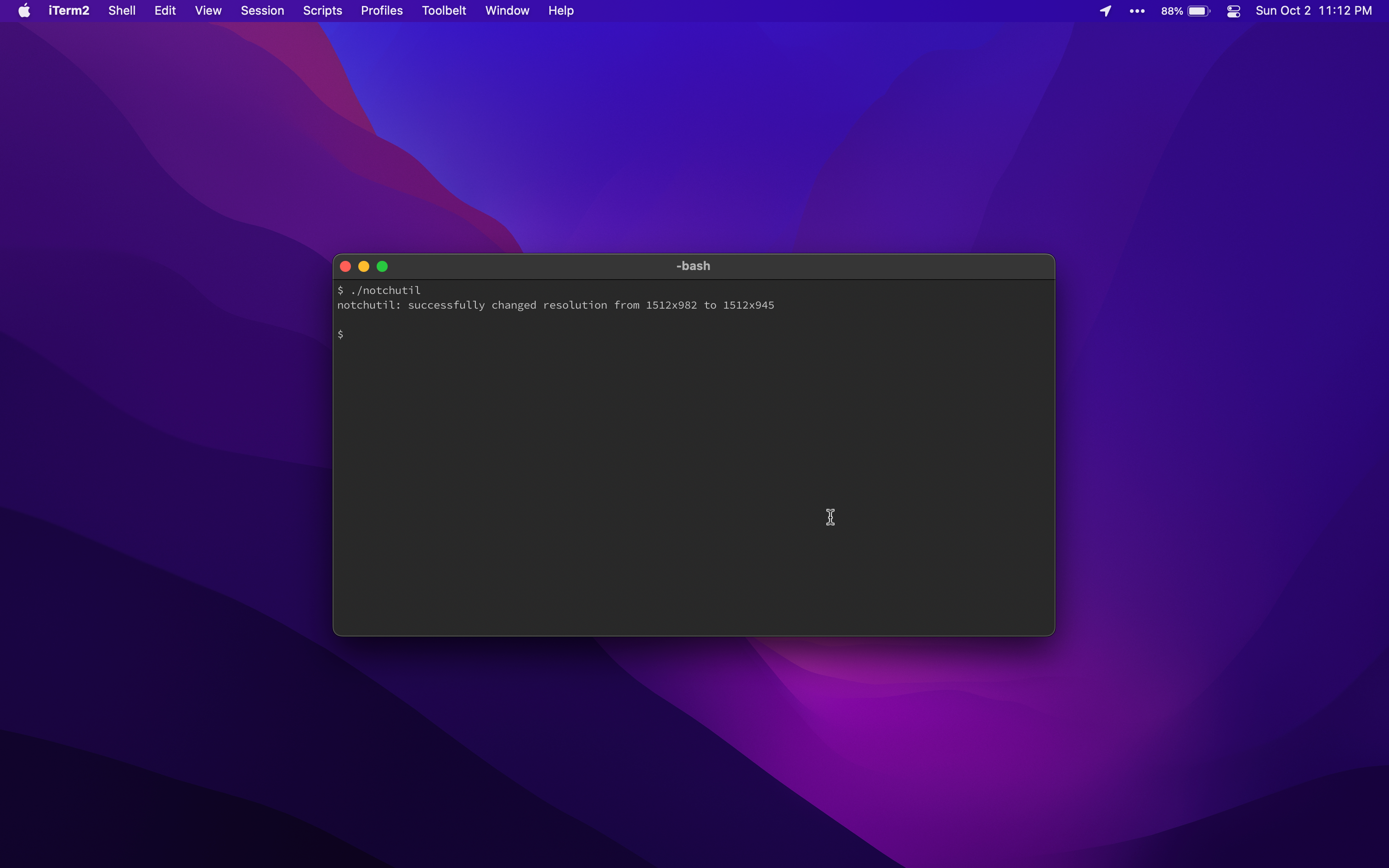Open the iTerm2 application menu

(x=69, y=11)
